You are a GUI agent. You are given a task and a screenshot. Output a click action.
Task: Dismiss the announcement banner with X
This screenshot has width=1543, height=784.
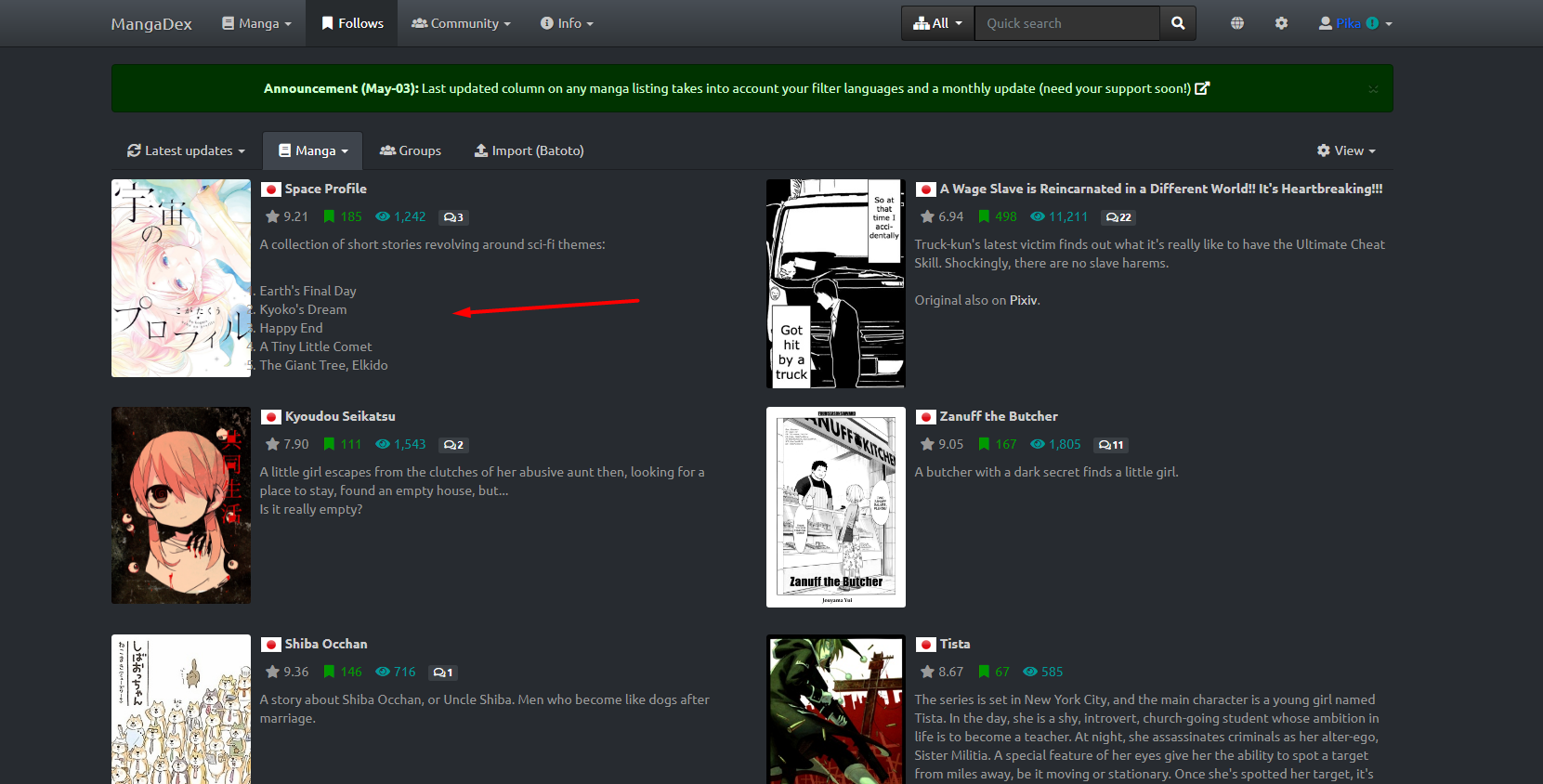click(1373, 89)
